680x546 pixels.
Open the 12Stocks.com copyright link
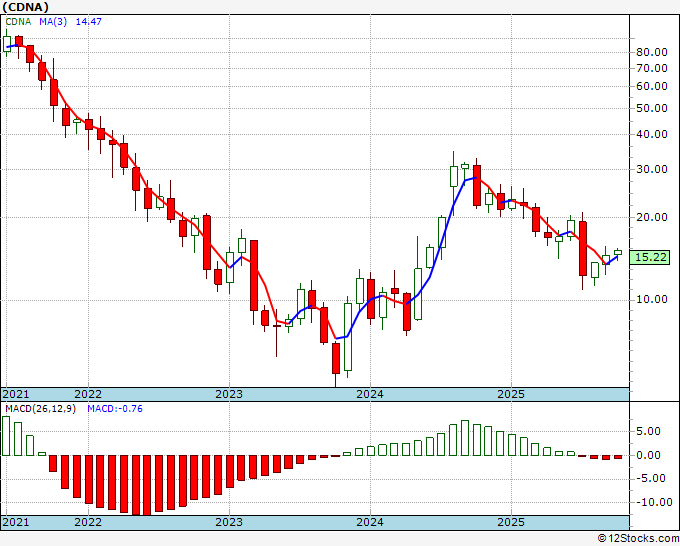point(638,539)
